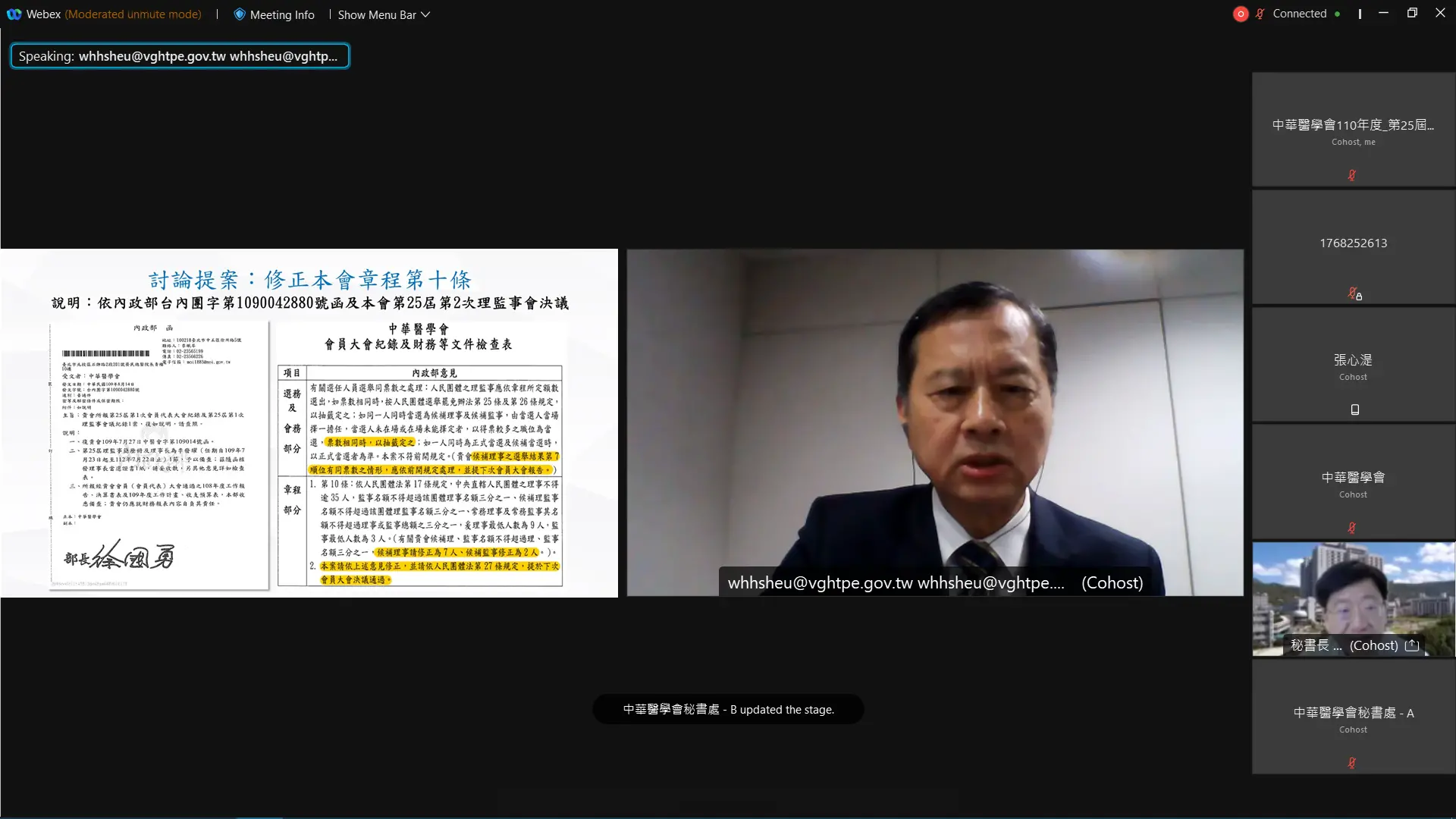The height and width of the screenshot is (819, 1456).
Task: Toggle mute on participant 1768252613
Action: tap(1354, 293)
